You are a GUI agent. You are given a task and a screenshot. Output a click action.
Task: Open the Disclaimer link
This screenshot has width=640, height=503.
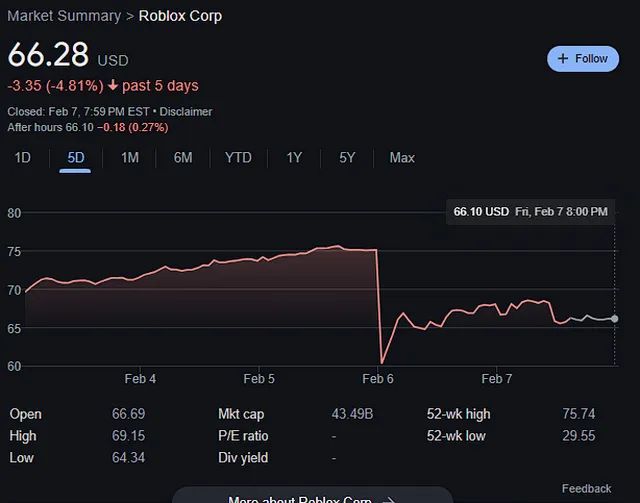[186, 111]
